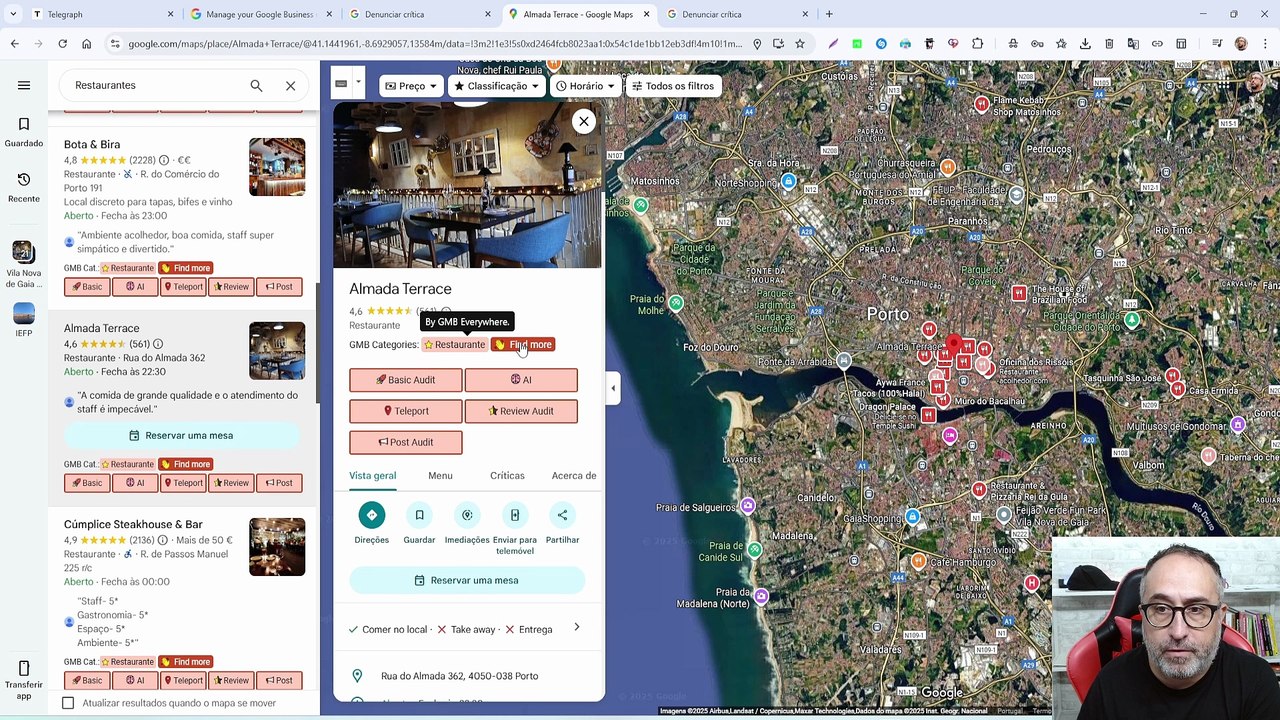Click Teleport in the Almada Terrace panel
The width and height of the screenshot is (1280, 720).
pyautogui.click(x=406, y=411)
